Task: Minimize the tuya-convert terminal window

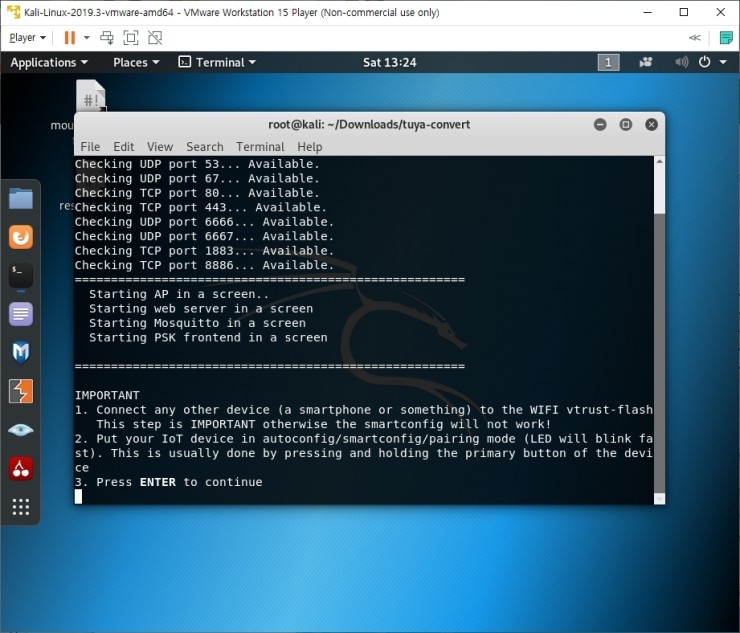Action: (x=600, y=125)
